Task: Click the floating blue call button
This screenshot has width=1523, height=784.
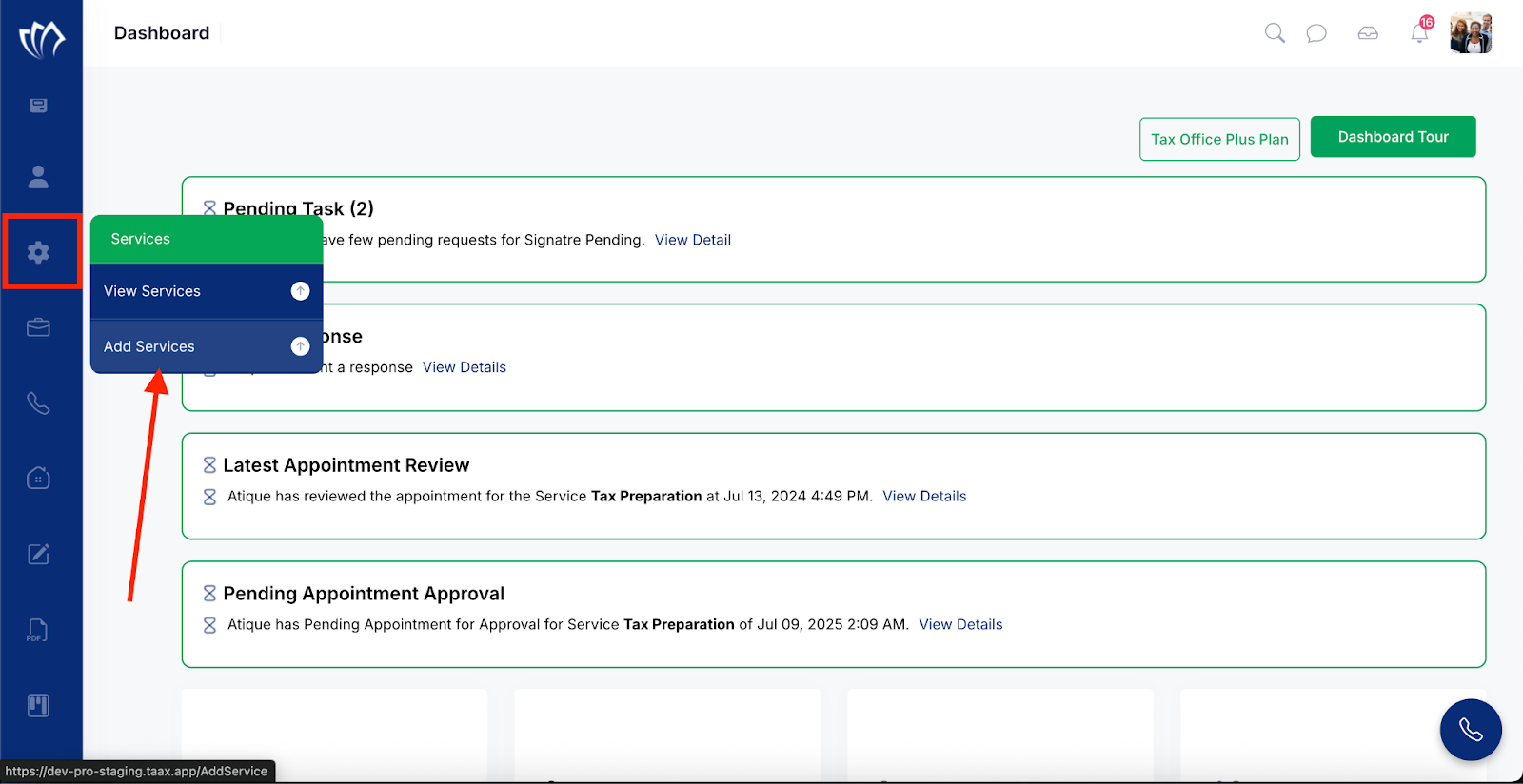Action: [x=1471, y=730]
